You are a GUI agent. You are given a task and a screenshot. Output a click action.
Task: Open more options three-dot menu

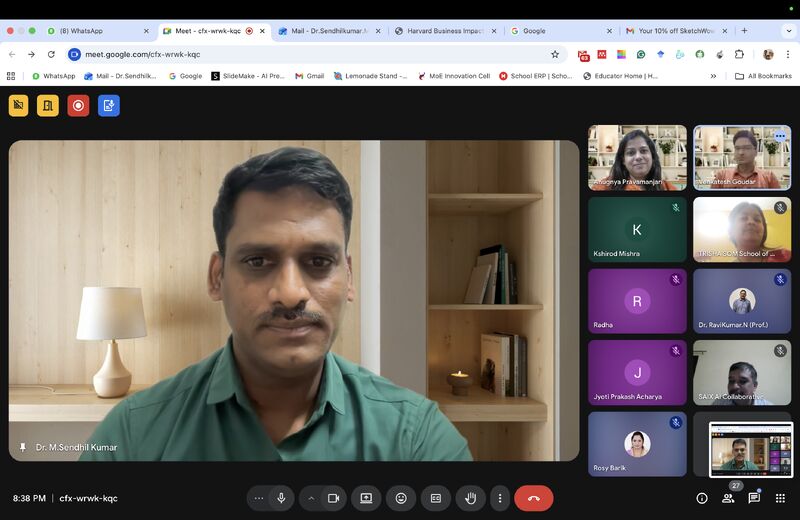500,498
